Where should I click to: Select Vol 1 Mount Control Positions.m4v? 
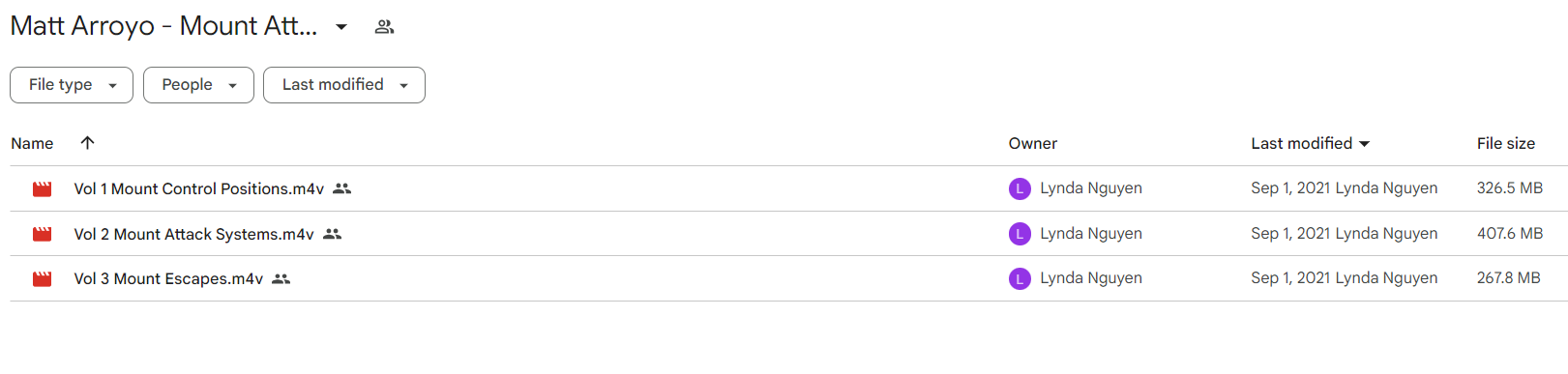coord(199,188)
